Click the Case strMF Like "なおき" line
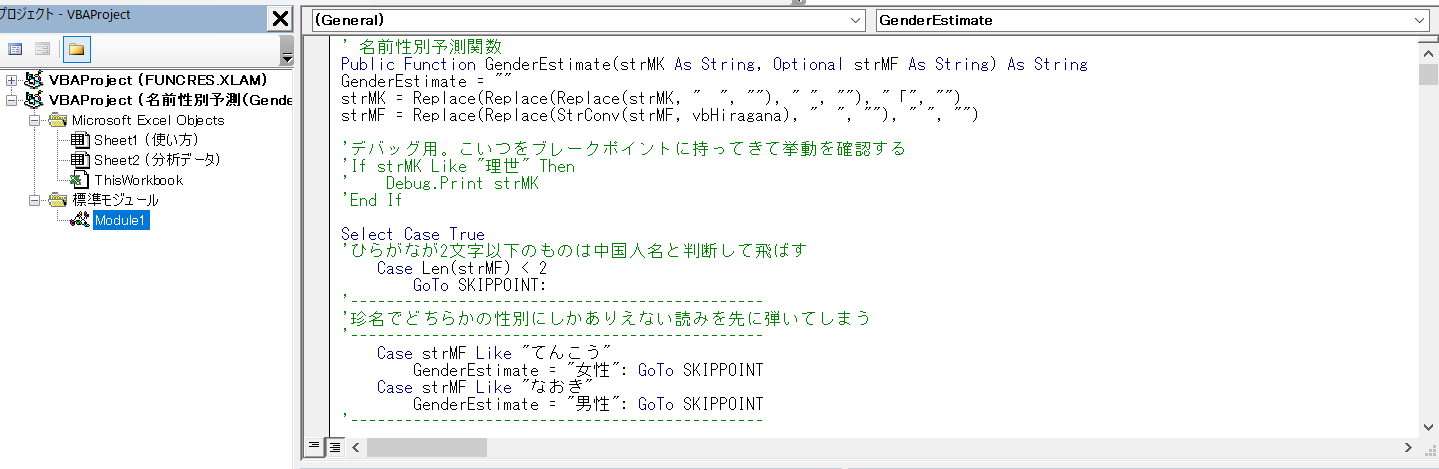This screenshot has height=469, width=1439. pyautogui.click(x=485, y=387)
